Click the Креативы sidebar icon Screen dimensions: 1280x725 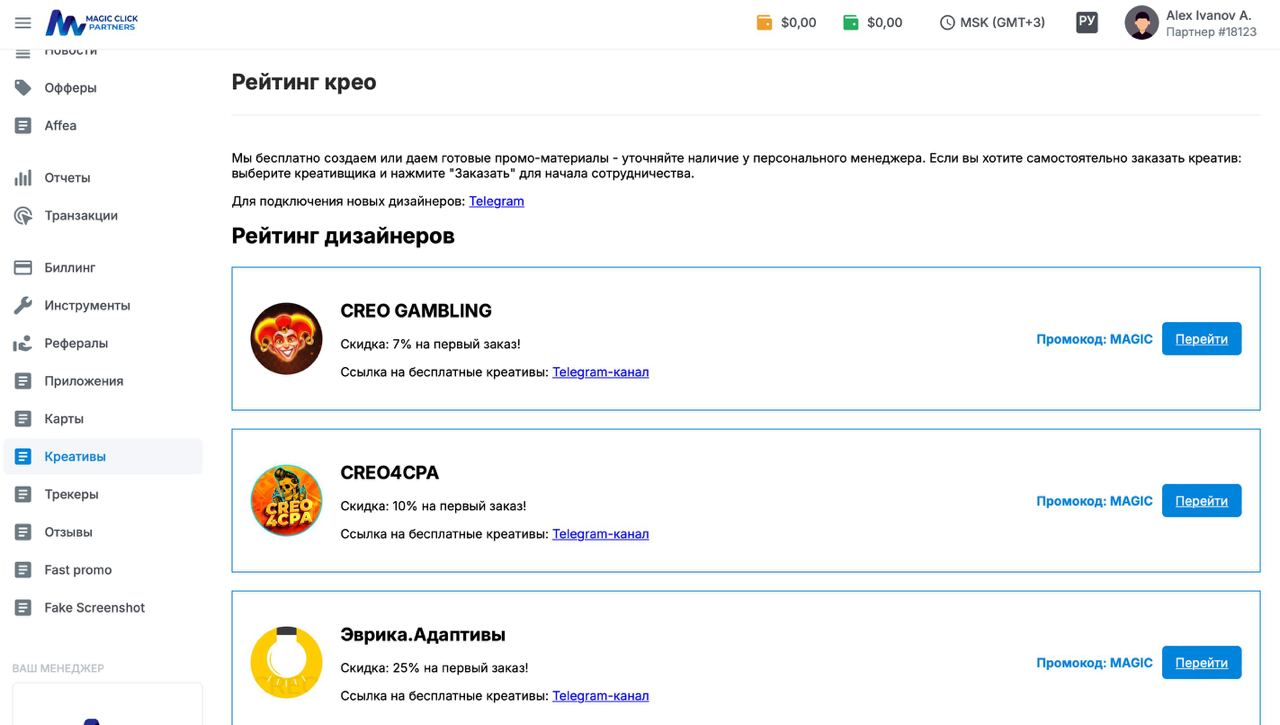23,457
